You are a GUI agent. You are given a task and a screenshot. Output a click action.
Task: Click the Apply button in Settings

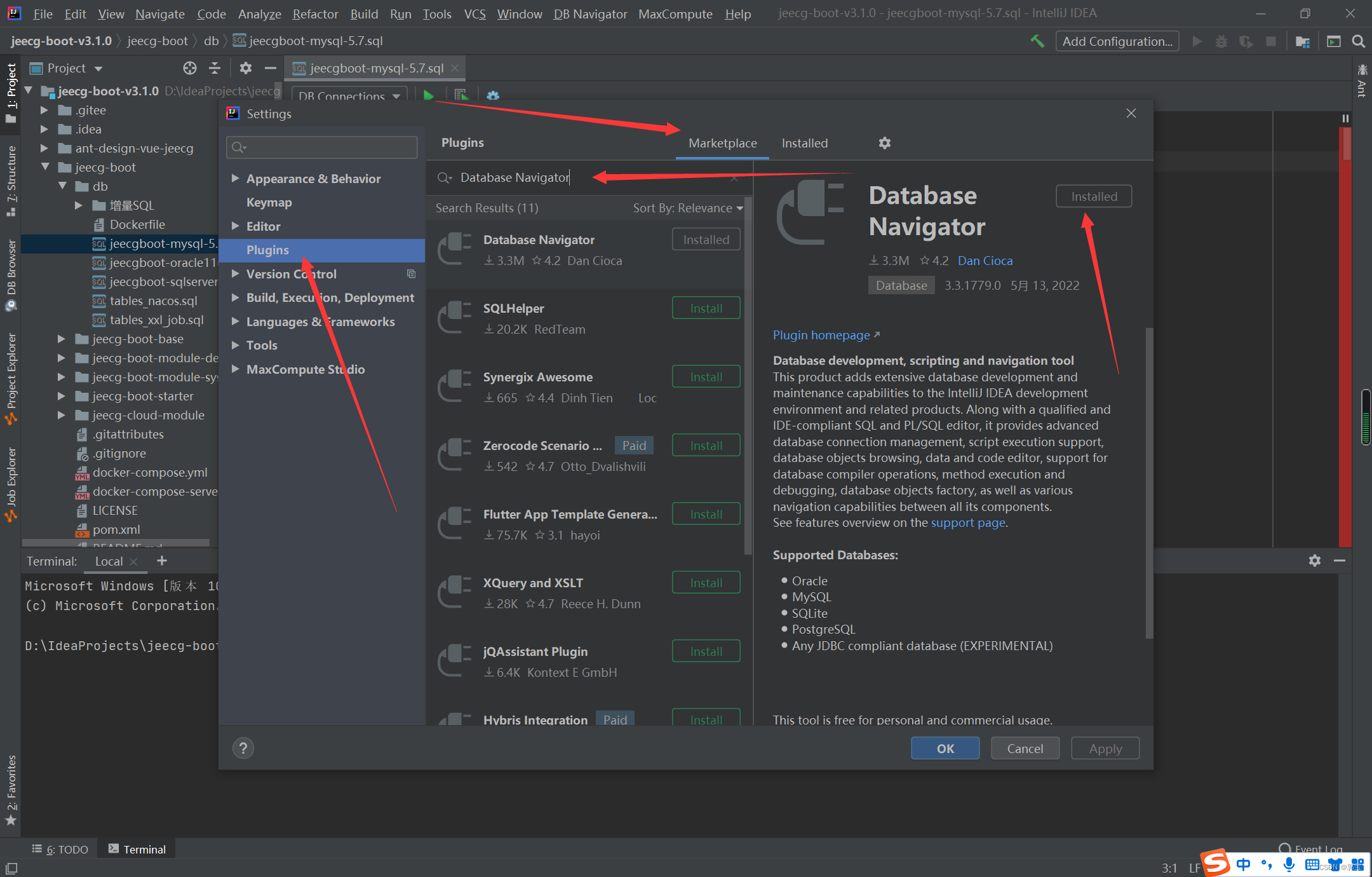coord(1105,748)
